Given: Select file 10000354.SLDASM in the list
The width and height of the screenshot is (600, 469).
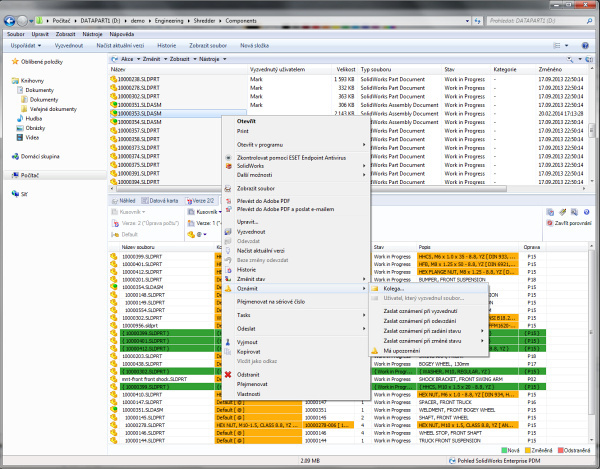Looking at the screenshot, I should pyautogui.click(x=139, y=122).
